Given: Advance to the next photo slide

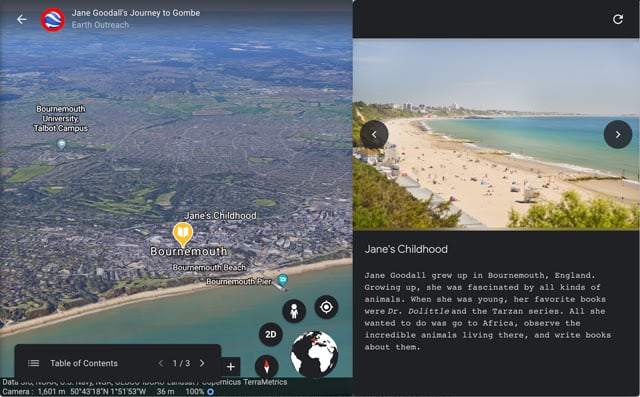Looking at the screenshot, I should point(618,134).
